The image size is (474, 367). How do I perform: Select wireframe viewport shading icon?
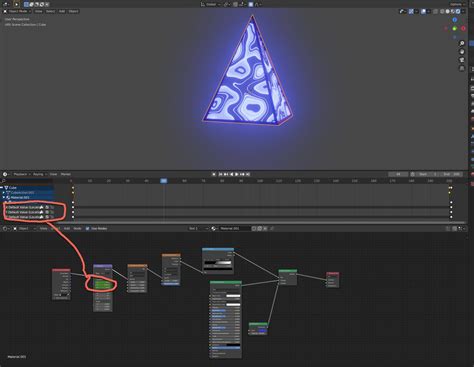(442, 11)
